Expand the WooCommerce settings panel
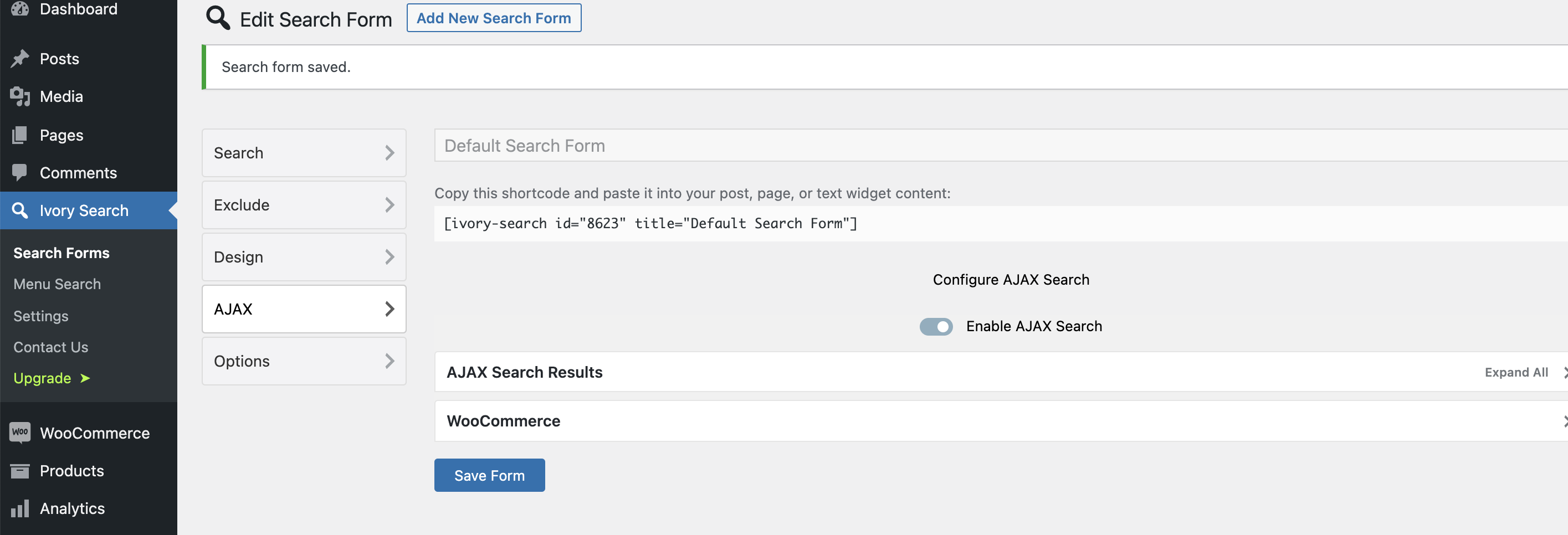The width and height of the screenshot is (1568, 535). [1001, 420]
